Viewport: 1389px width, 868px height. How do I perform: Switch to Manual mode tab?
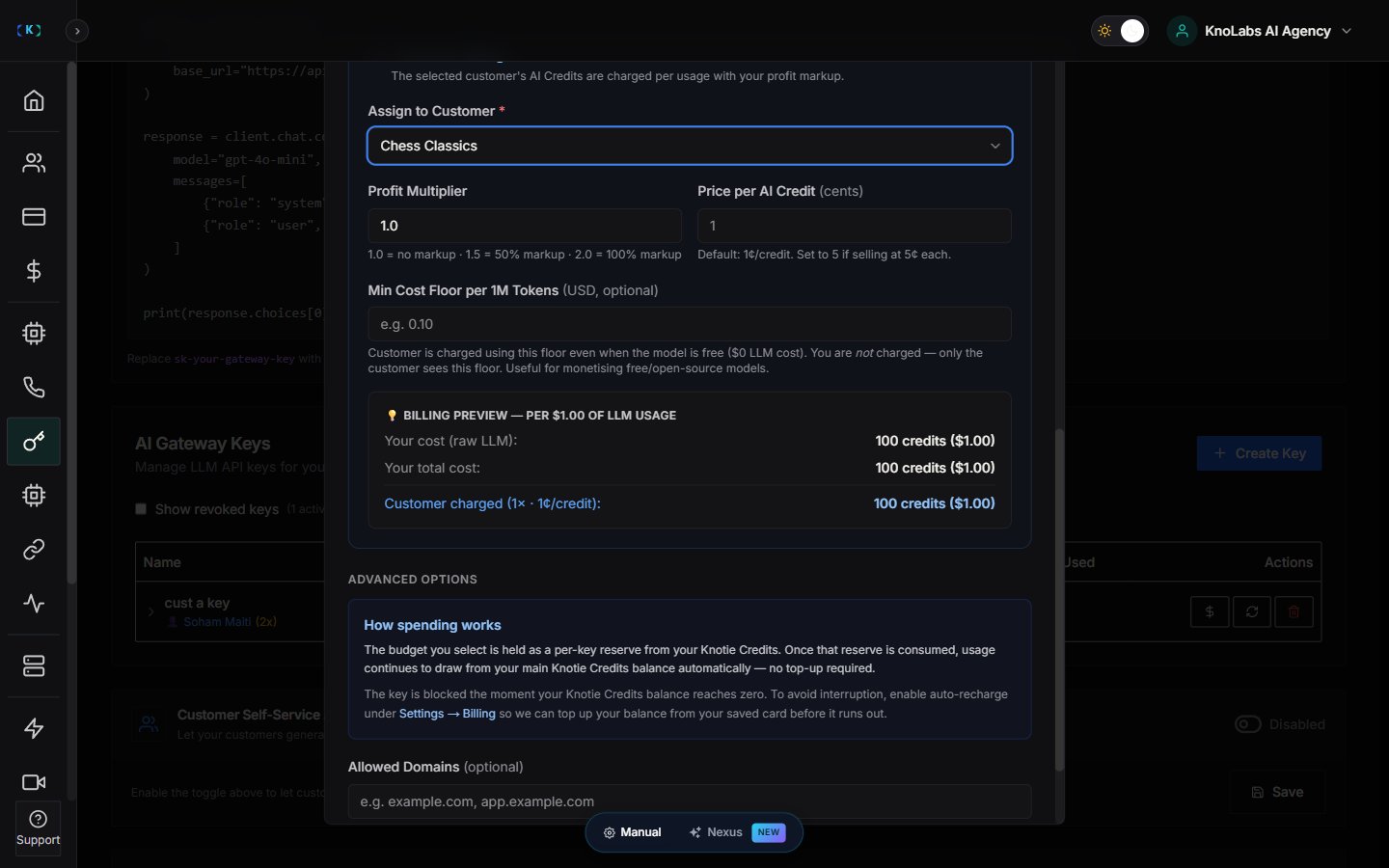click(632, 832)
